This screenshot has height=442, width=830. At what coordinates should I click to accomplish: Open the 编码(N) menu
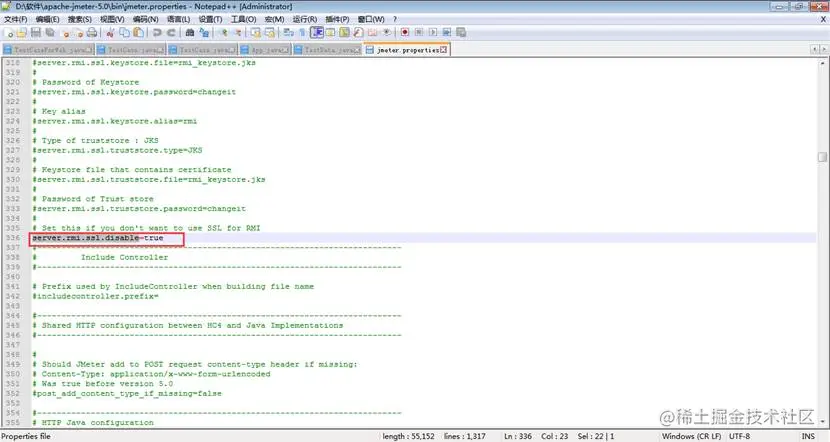tap(146, 19)
